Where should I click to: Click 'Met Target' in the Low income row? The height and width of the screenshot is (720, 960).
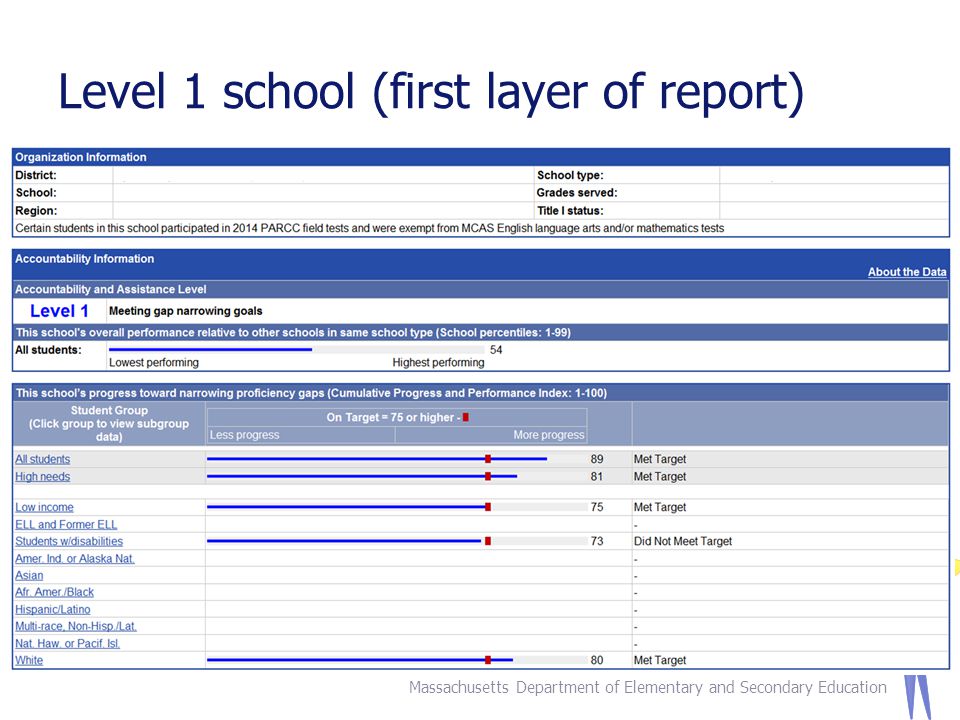tap(660, 507)
